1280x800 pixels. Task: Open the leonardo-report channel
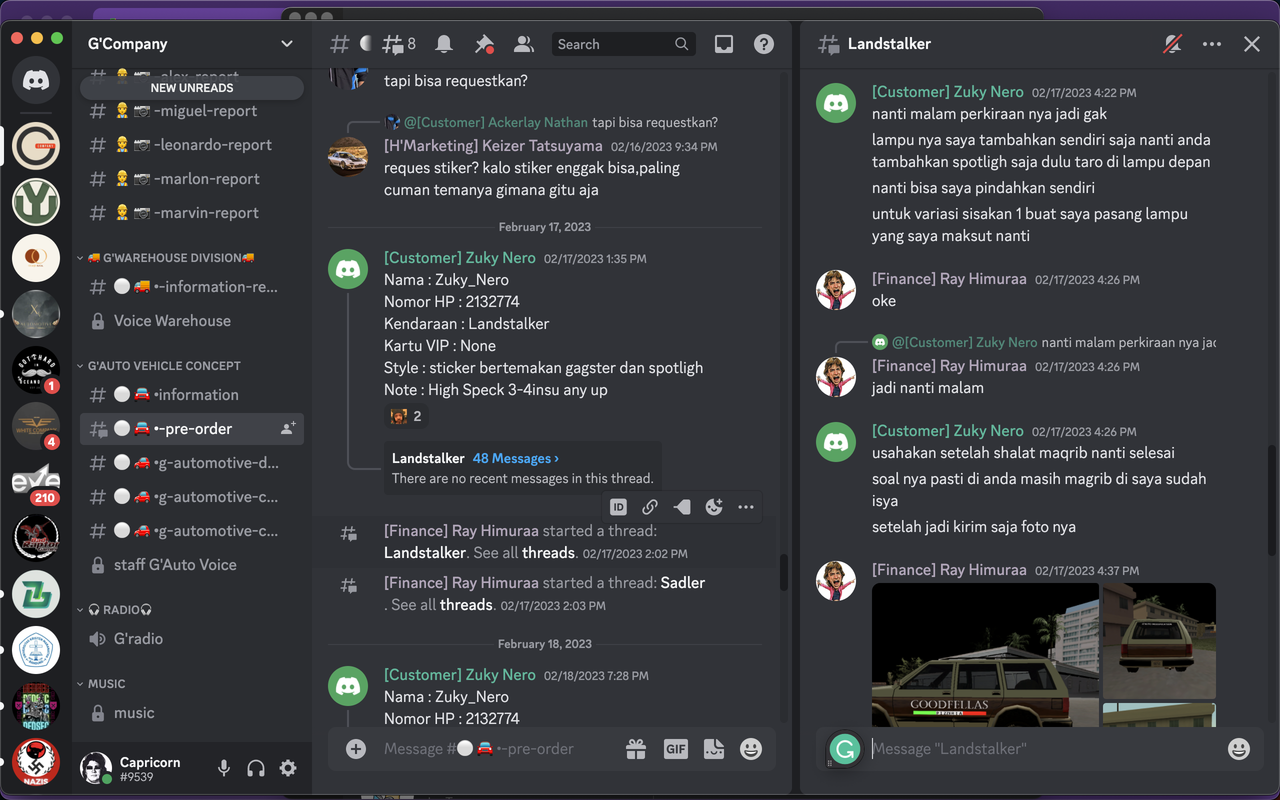pos(192,145)
